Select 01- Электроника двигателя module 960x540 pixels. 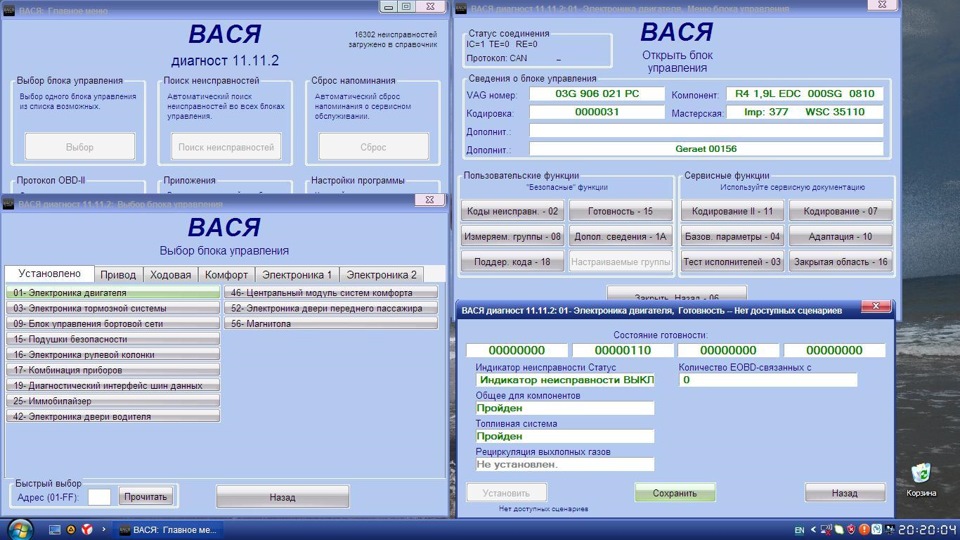pyautogui.click(x=113, y=293)
